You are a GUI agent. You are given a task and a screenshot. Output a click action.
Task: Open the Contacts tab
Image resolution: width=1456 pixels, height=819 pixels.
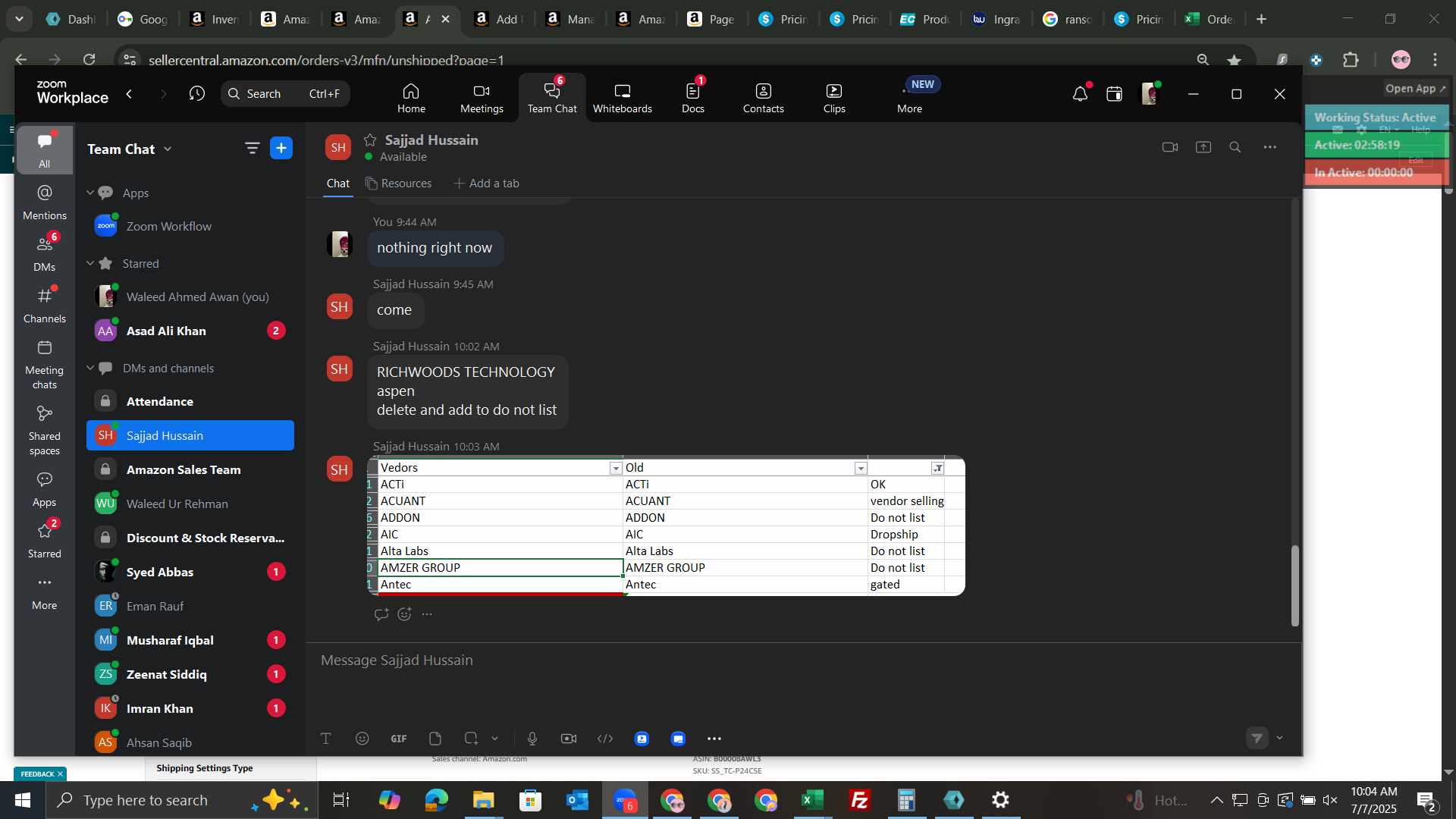[x=763, y=98]
